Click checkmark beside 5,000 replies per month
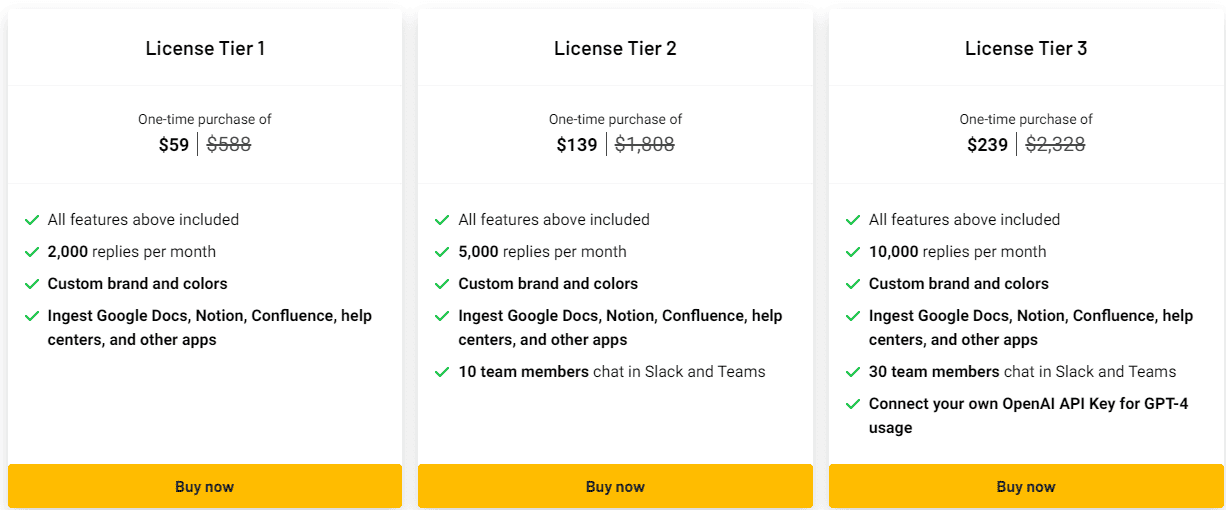 [442, 252]
